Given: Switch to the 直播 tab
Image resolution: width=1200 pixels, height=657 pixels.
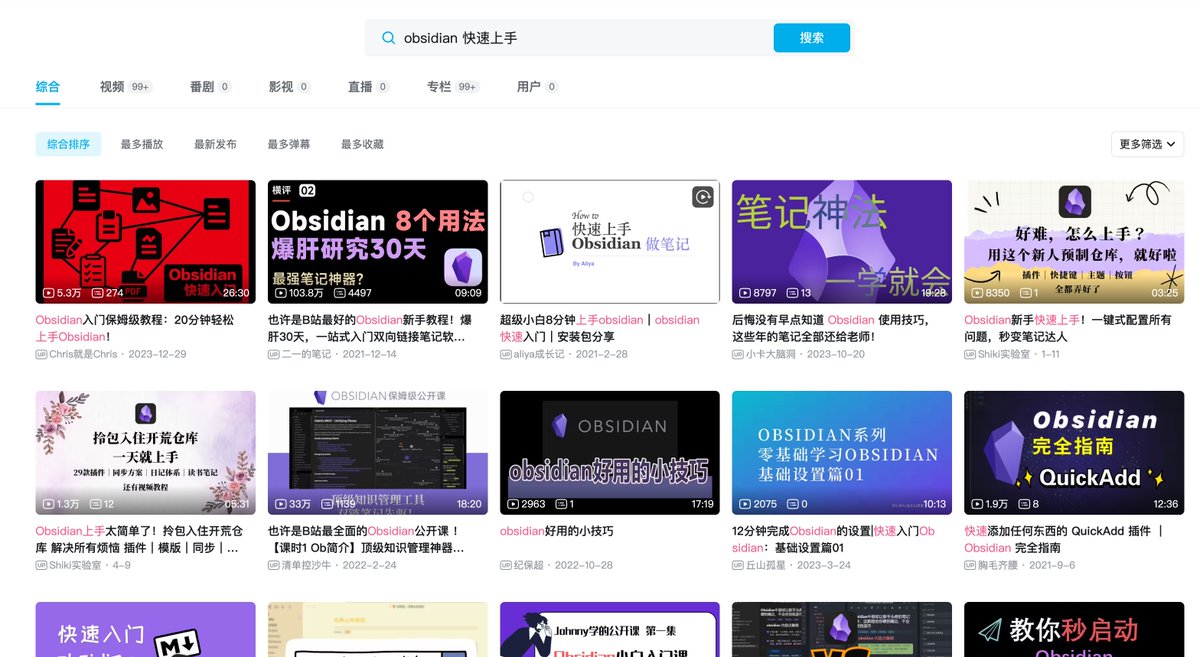Looking at the screenshot, I should (x=368, y=87).
